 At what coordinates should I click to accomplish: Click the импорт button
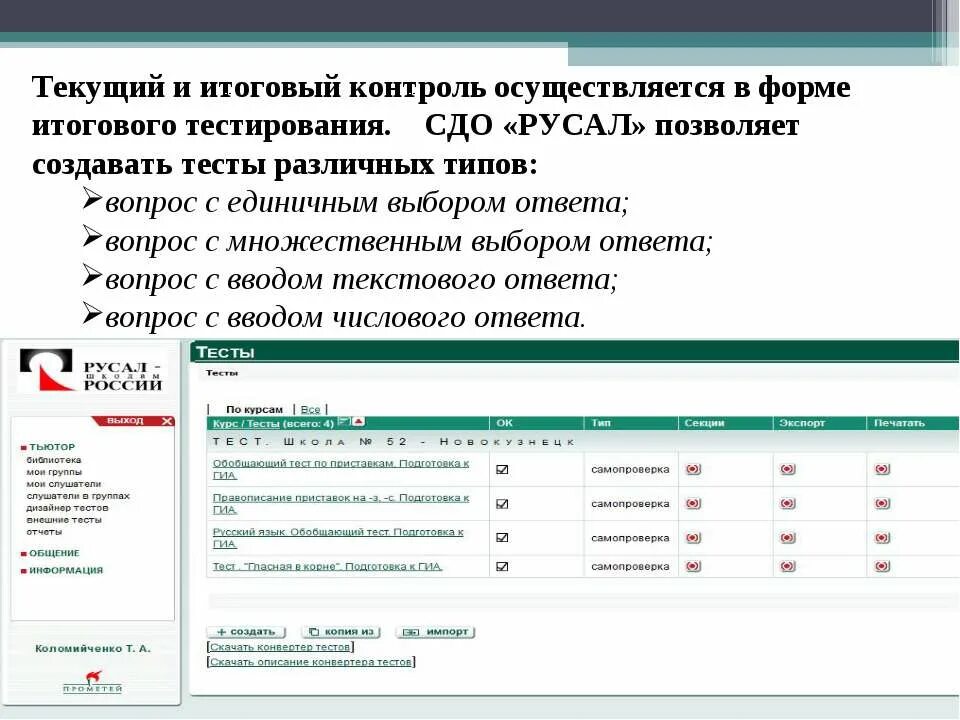[435, 631]
